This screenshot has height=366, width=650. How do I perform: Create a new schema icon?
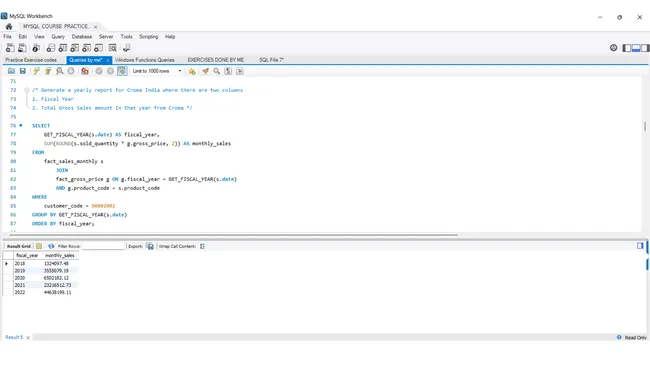(51, 48)
